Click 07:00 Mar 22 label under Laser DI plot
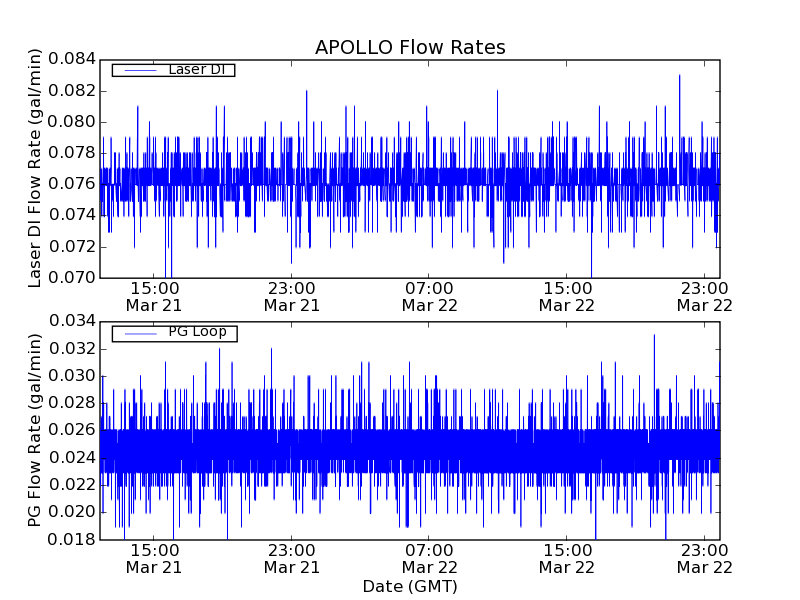800x600 pixels. click(430, 297)
